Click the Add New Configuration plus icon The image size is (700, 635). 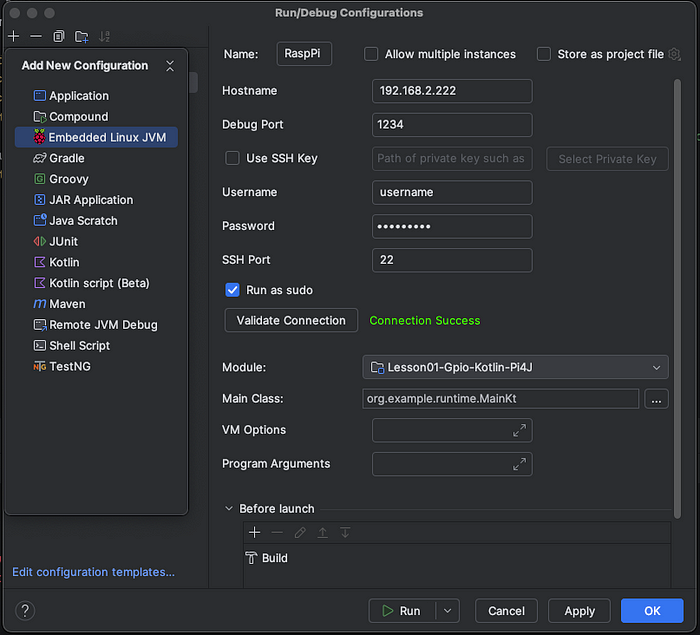(14, 36)
